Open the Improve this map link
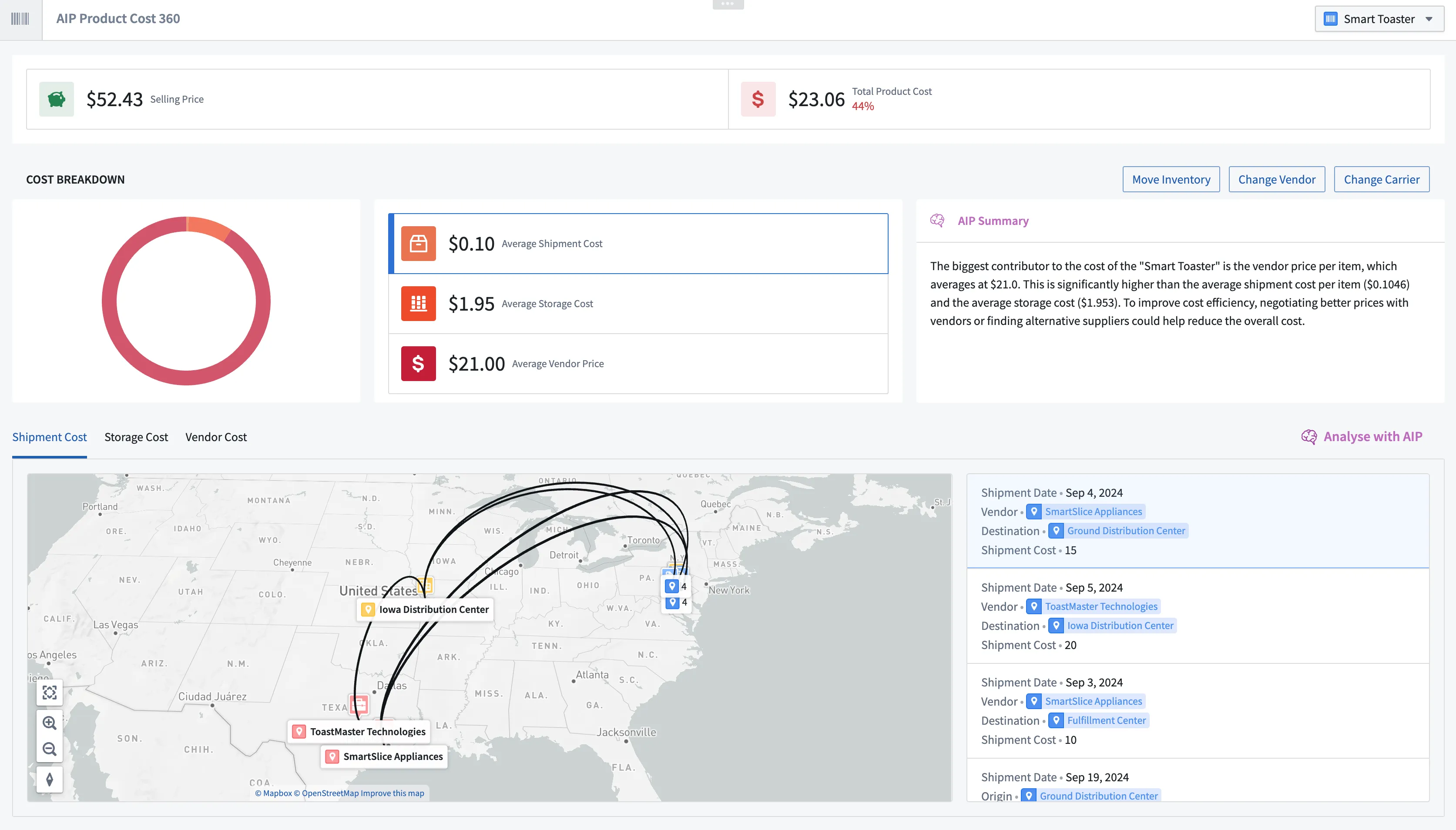The width and height of the screenshot is (1456, 830). pos(392,793)
